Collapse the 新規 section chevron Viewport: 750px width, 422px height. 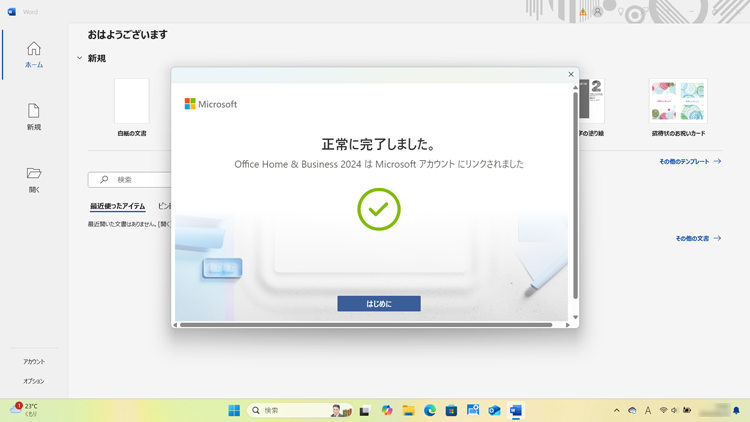click(80, 59)
